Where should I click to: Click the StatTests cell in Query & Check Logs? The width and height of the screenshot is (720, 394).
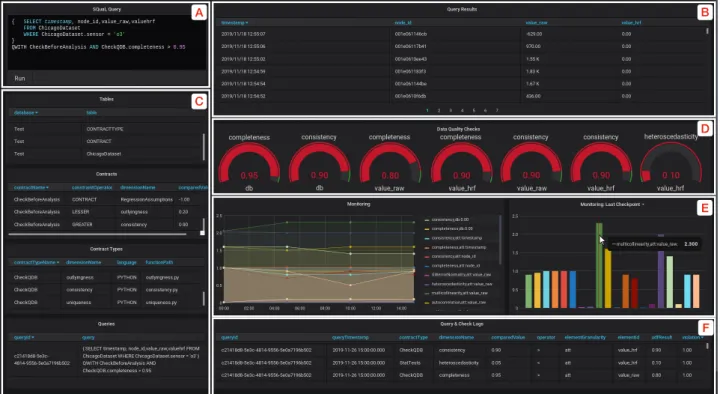coord(410,363)
